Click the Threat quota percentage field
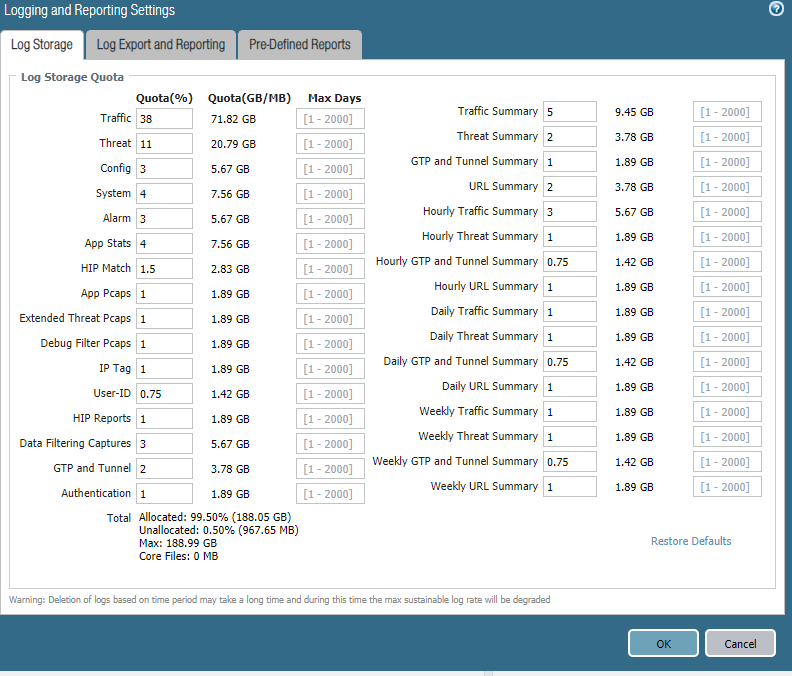792x676 pixels. pyautogui.click(x=165, y=144)
